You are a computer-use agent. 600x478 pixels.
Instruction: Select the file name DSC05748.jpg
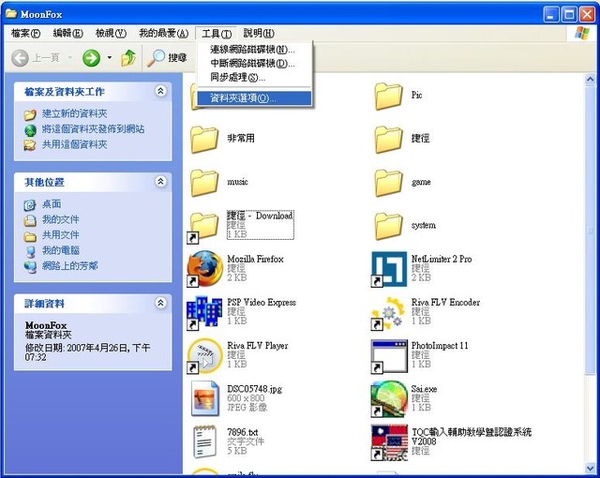(254, 389)
